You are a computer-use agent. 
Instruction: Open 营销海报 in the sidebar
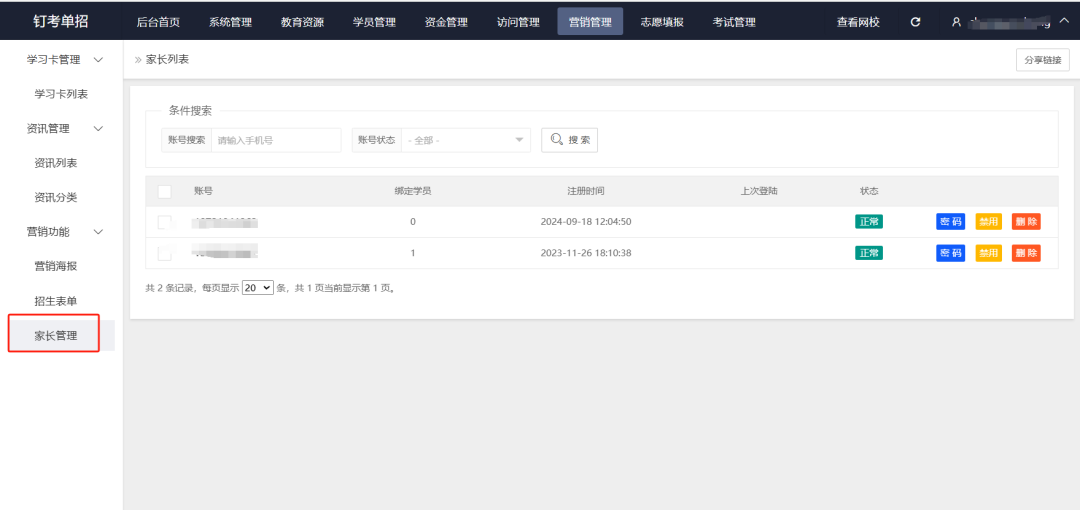pyautogui.click(x=56, y=266)
